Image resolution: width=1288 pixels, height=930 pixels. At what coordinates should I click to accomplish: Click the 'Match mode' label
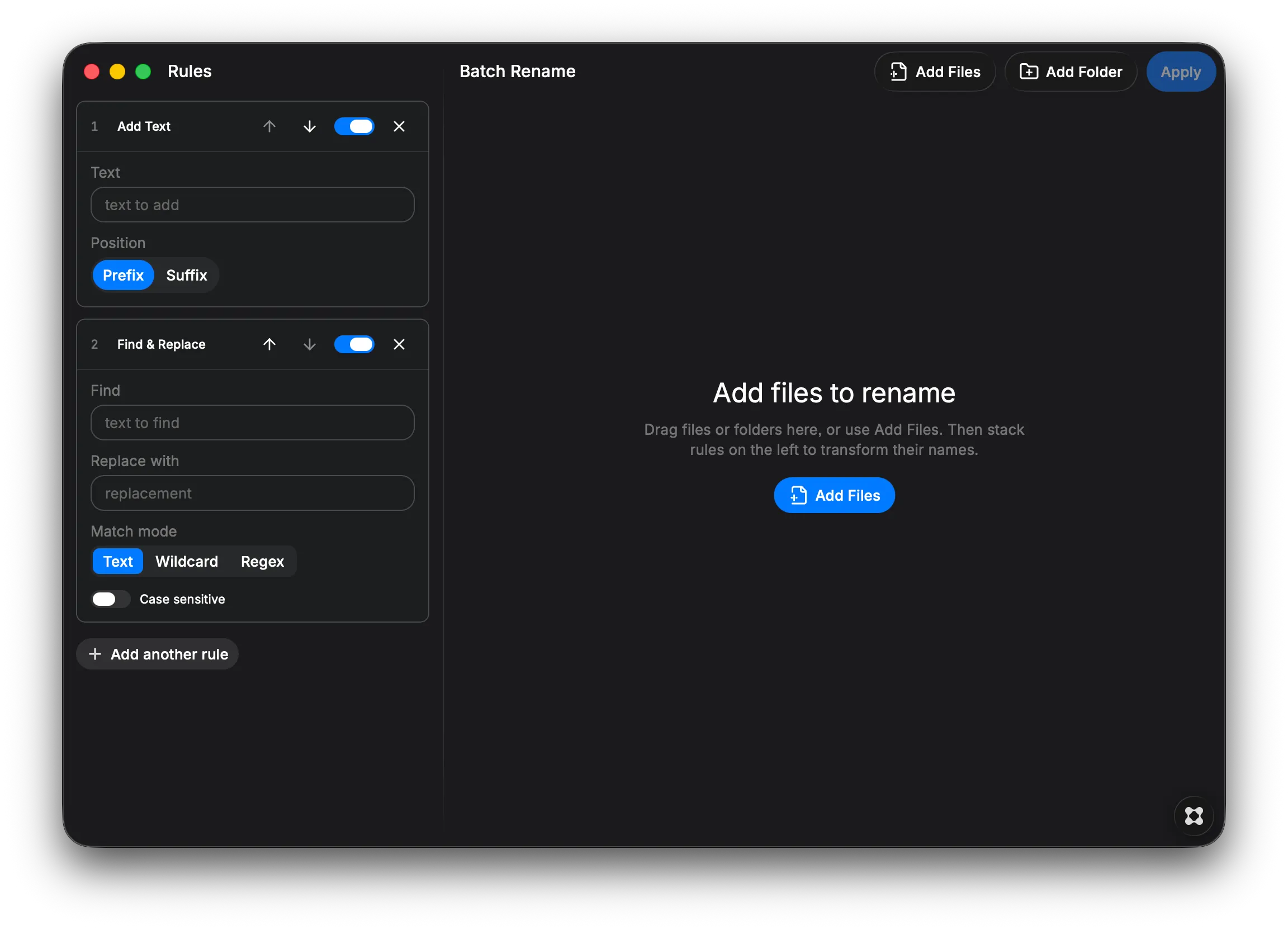pos(134,532)
